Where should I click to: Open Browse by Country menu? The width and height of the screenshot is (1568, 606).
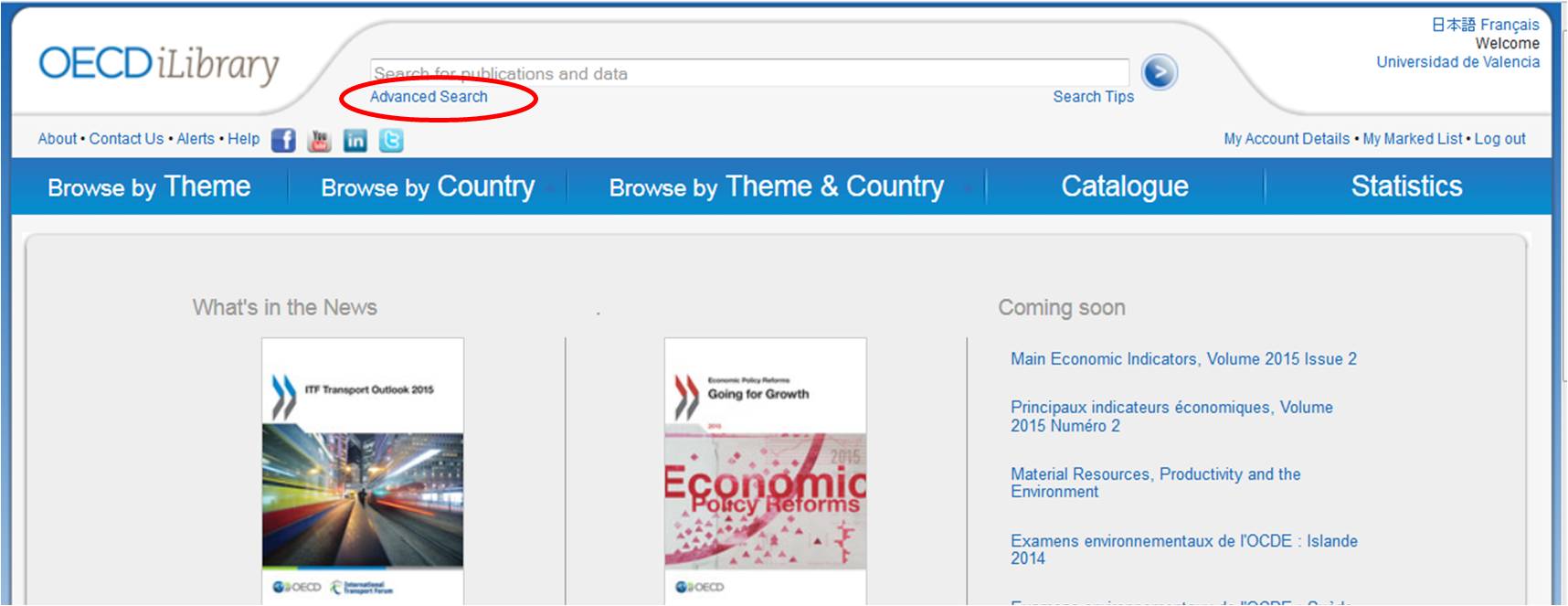click(x=428, y=186)
